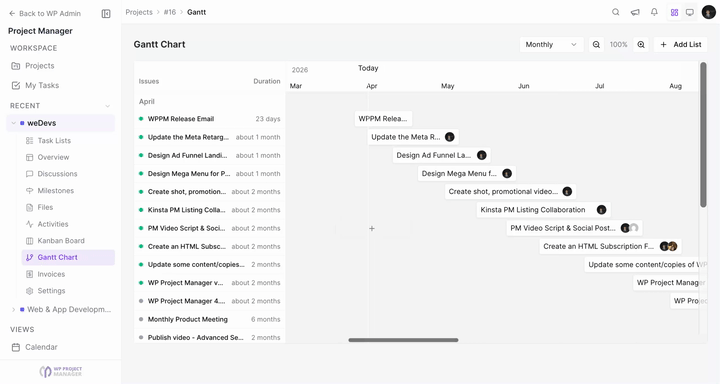The image size is (720, 384).
Task: Click the April group heading
Action: 147,102
